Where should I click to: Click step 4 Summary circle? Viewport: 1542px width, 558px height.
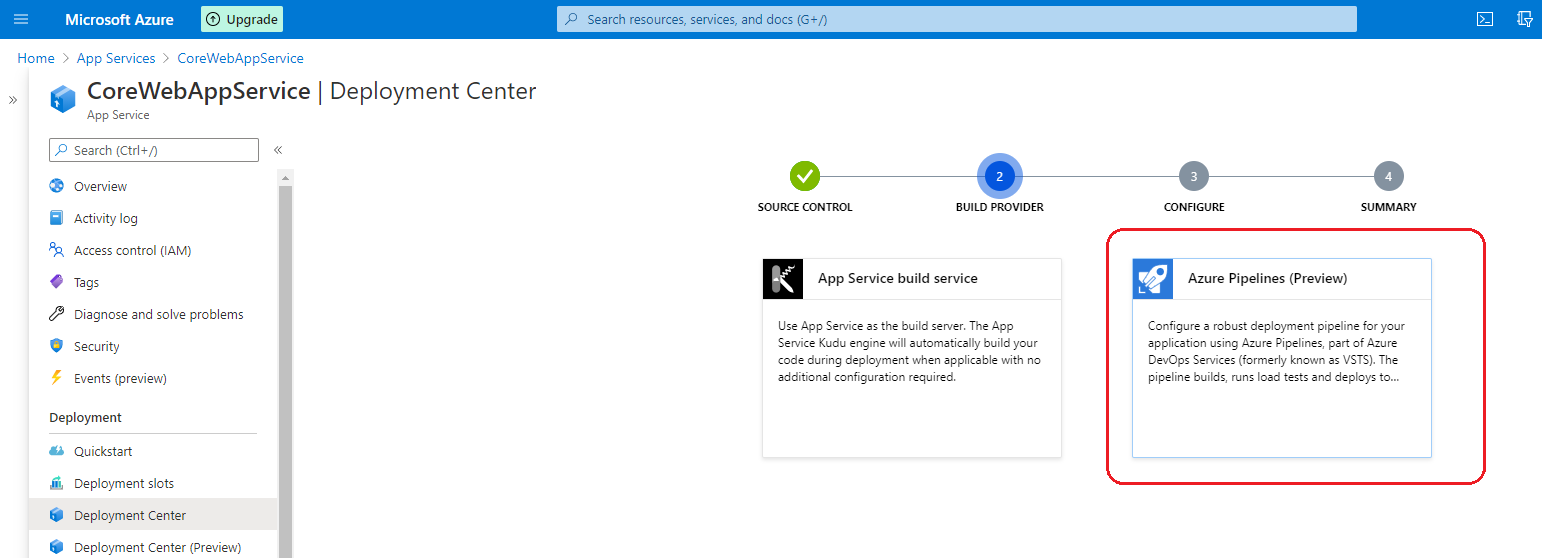[1389, 177]
